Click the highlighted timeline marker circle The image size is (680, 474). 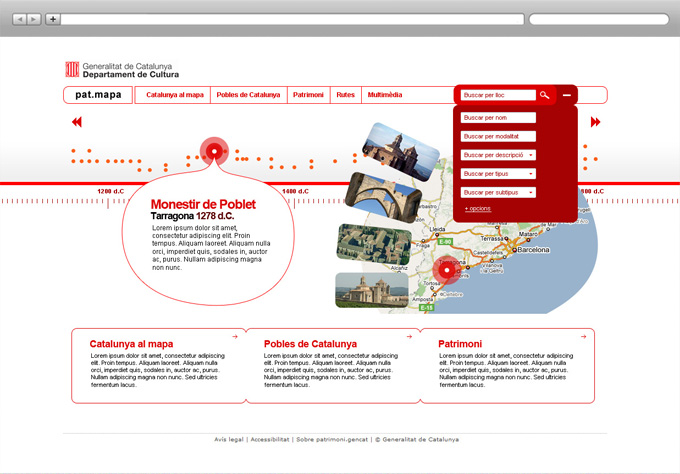(214, 151)
